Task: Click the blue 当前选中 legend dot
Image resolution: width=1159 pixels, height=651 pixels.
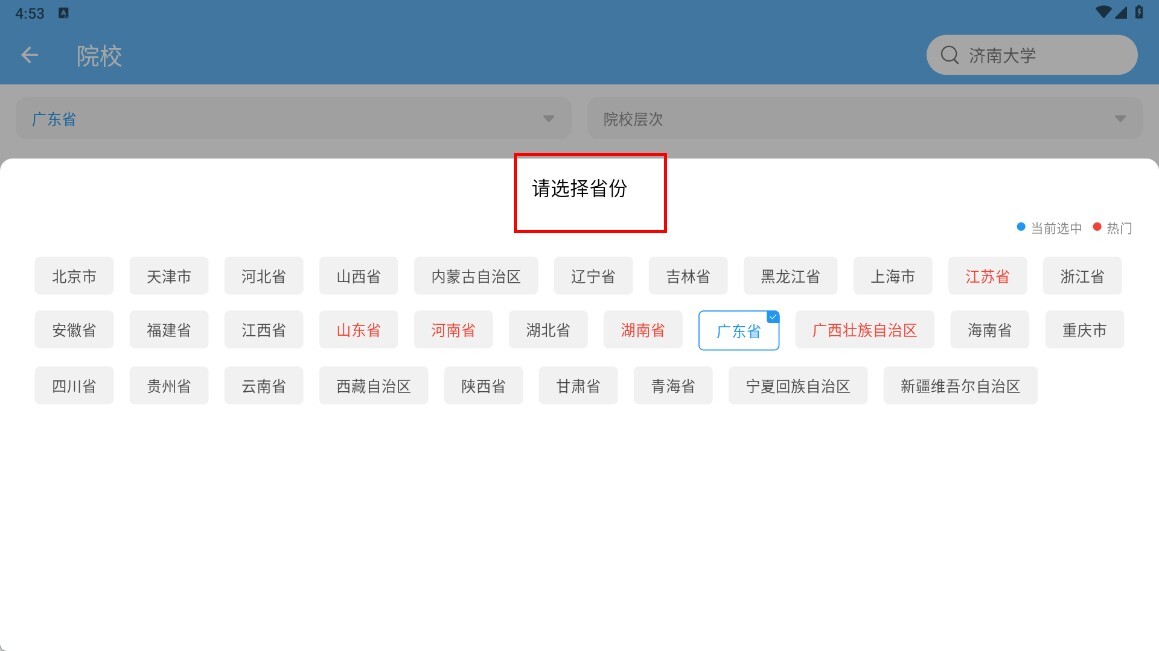Action: pos(1021,227)
